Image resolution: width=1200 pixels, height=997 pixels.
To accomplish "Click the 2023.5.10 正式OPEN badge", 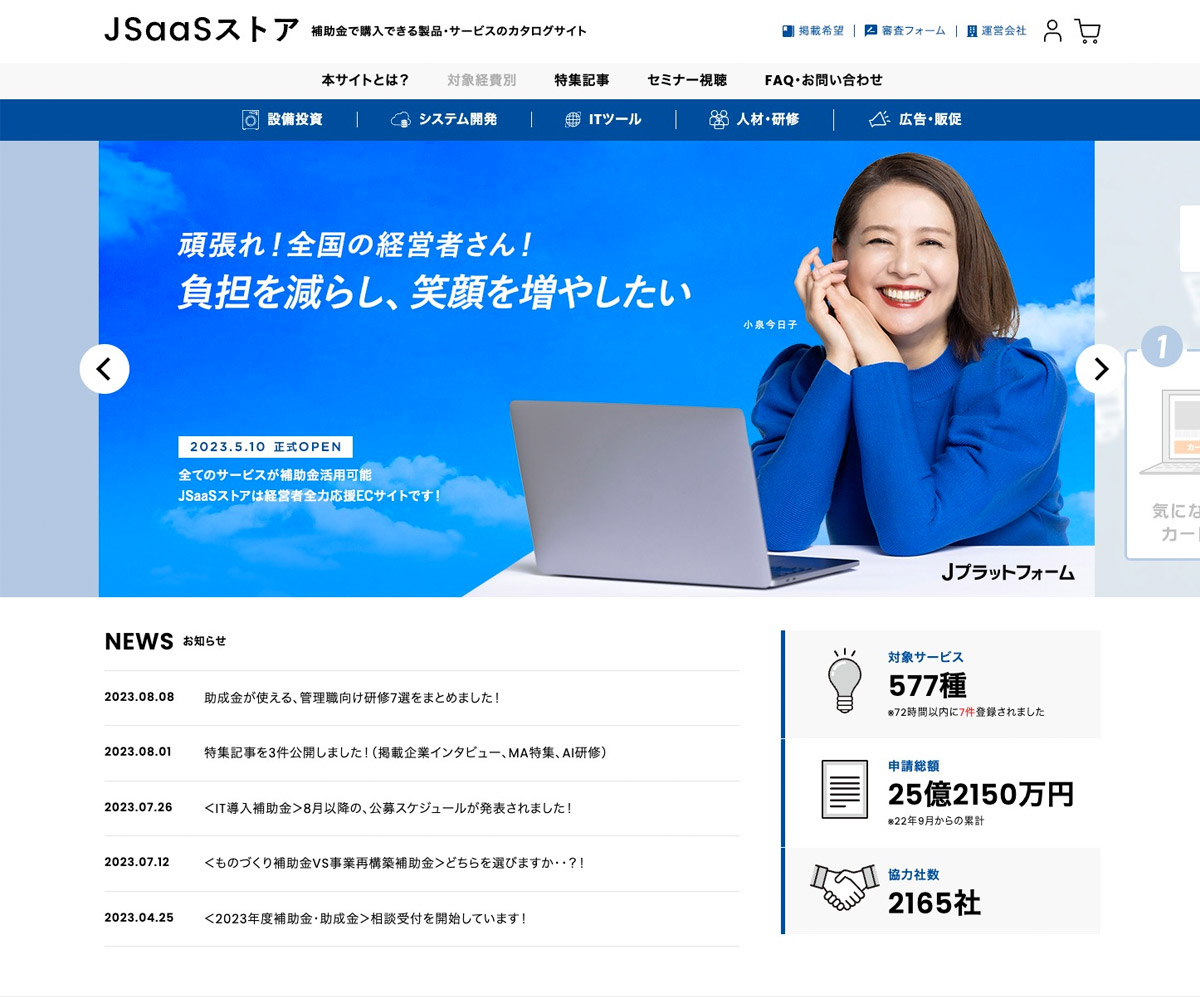I will (265, 447).
